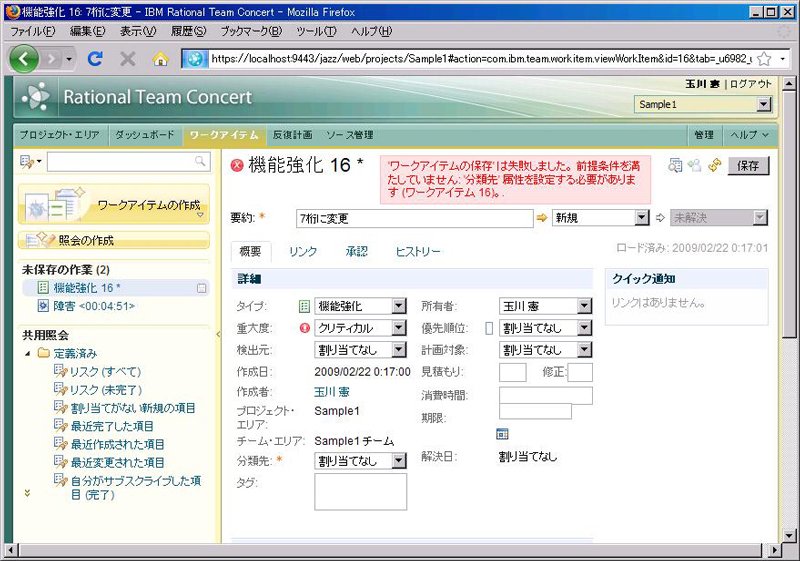
Task: Click the stop loading X icon
Action: tap(128, 59)
